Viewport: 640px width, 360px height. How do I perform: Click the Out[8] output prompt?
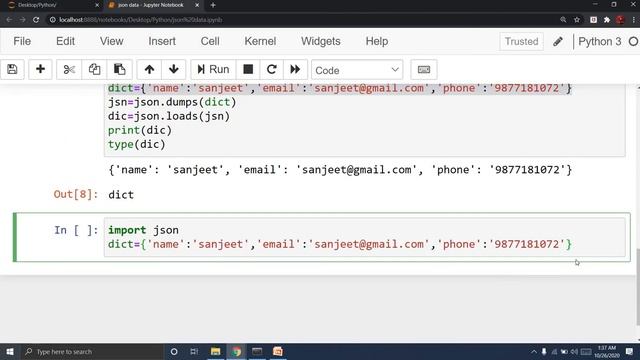76,194
